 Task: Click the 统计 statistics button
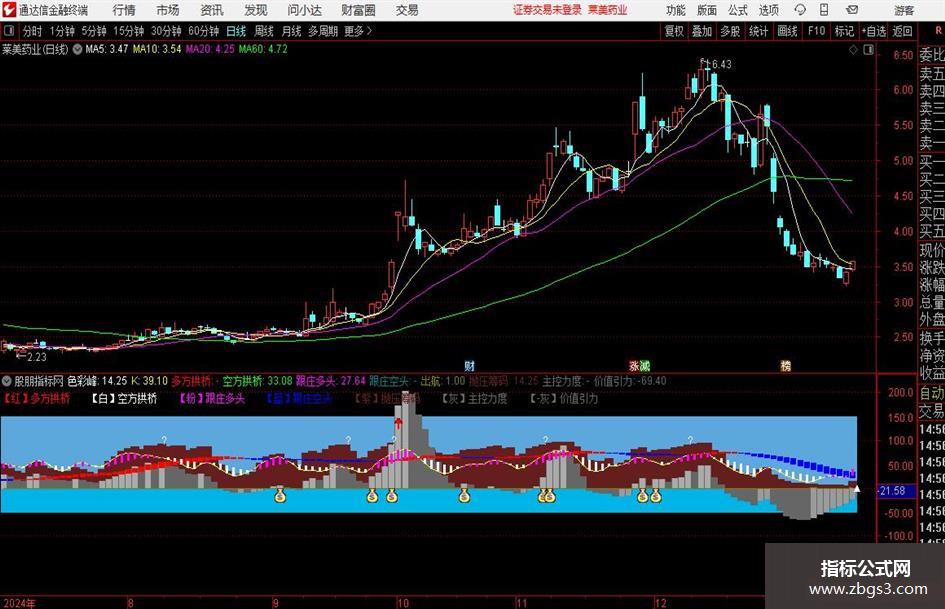pos(758,31)
